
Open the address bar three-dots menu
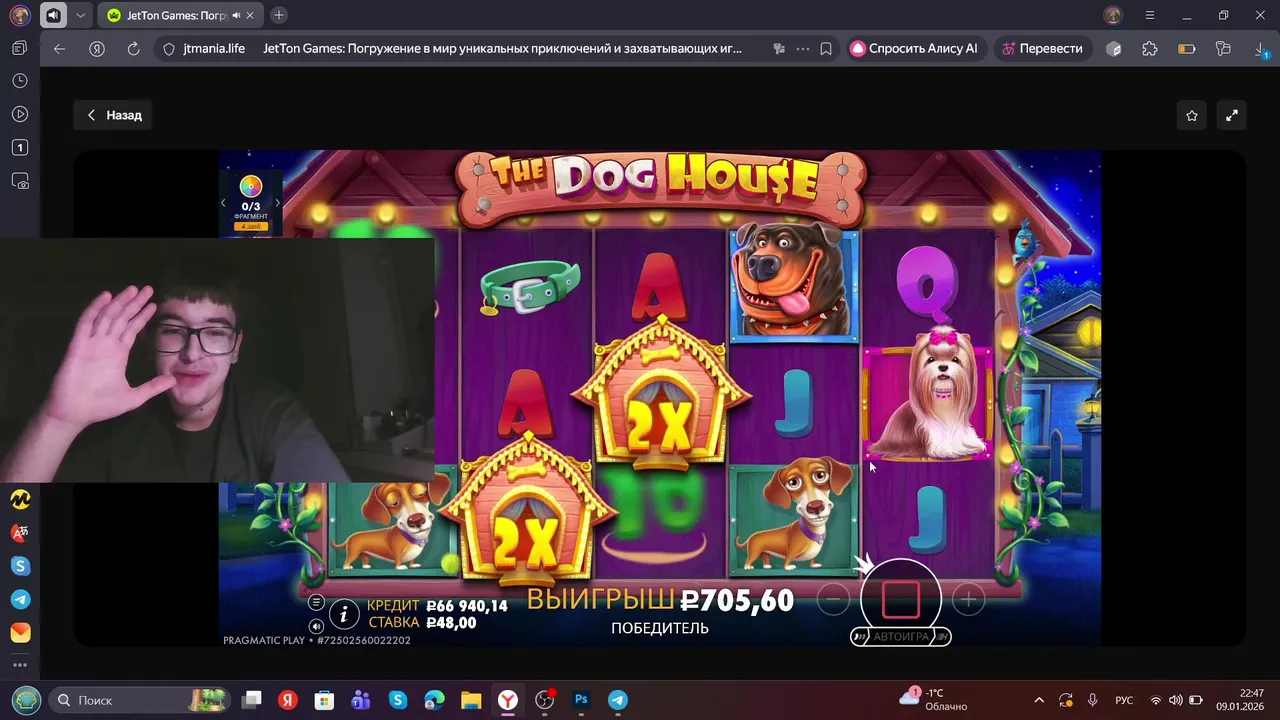[803, 48]
